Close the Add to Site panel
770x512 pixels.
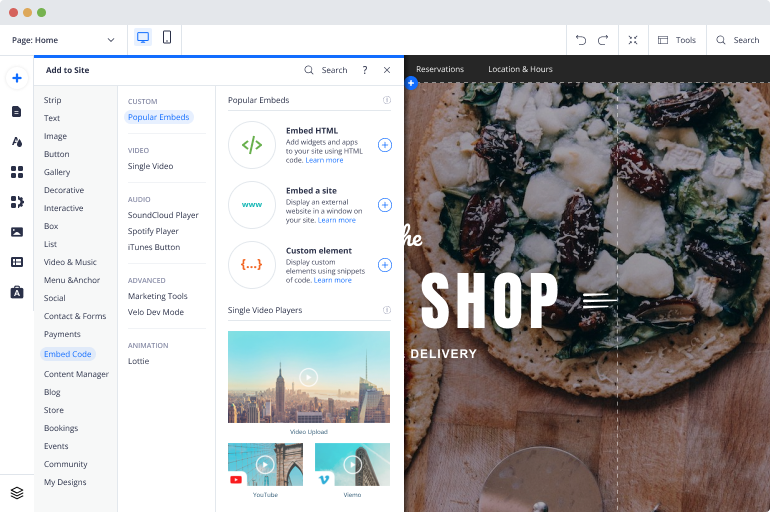pyautogui.click(x=387, y=70)
